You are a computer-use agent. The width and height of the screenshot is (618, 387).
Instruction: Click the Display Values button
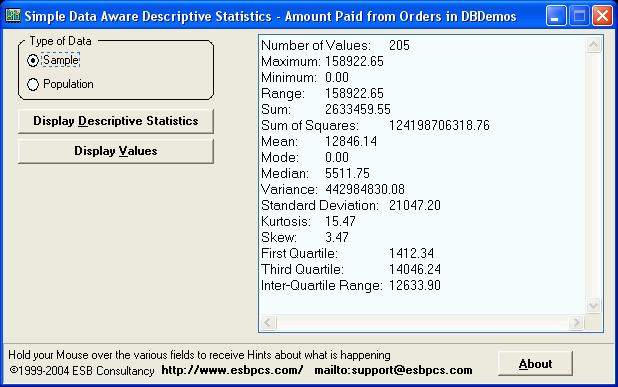116,151
